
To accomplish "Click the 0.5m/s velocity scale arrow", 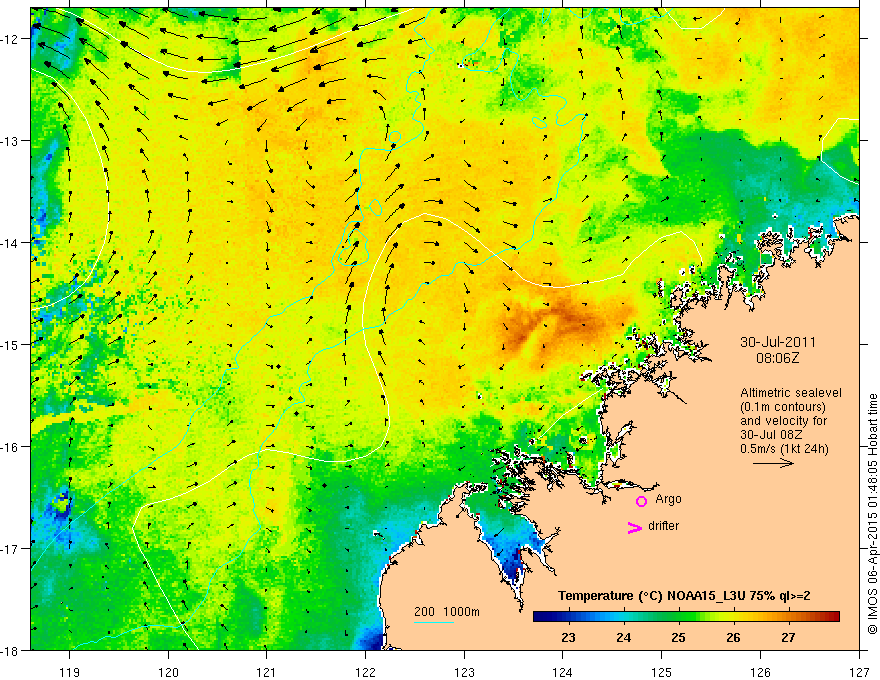I will click(x=773, y=463).
